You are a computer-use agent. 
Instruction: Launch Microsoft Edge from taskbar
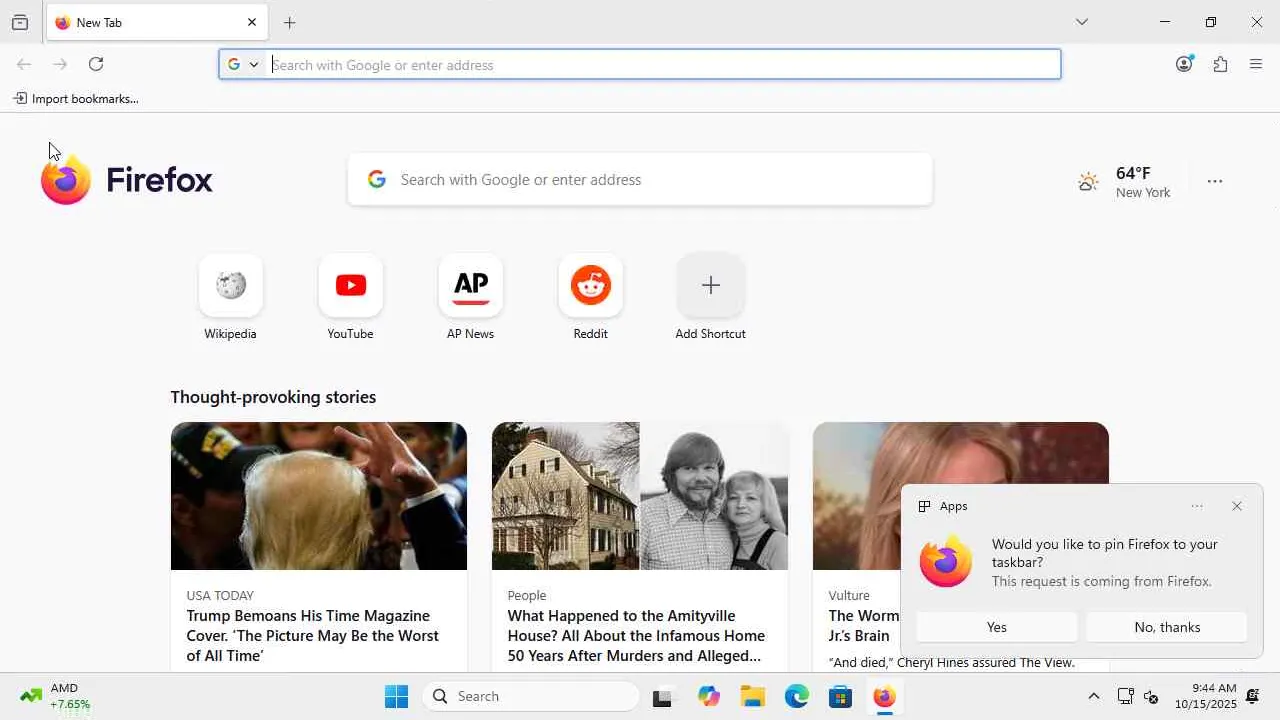click(797, 696)
